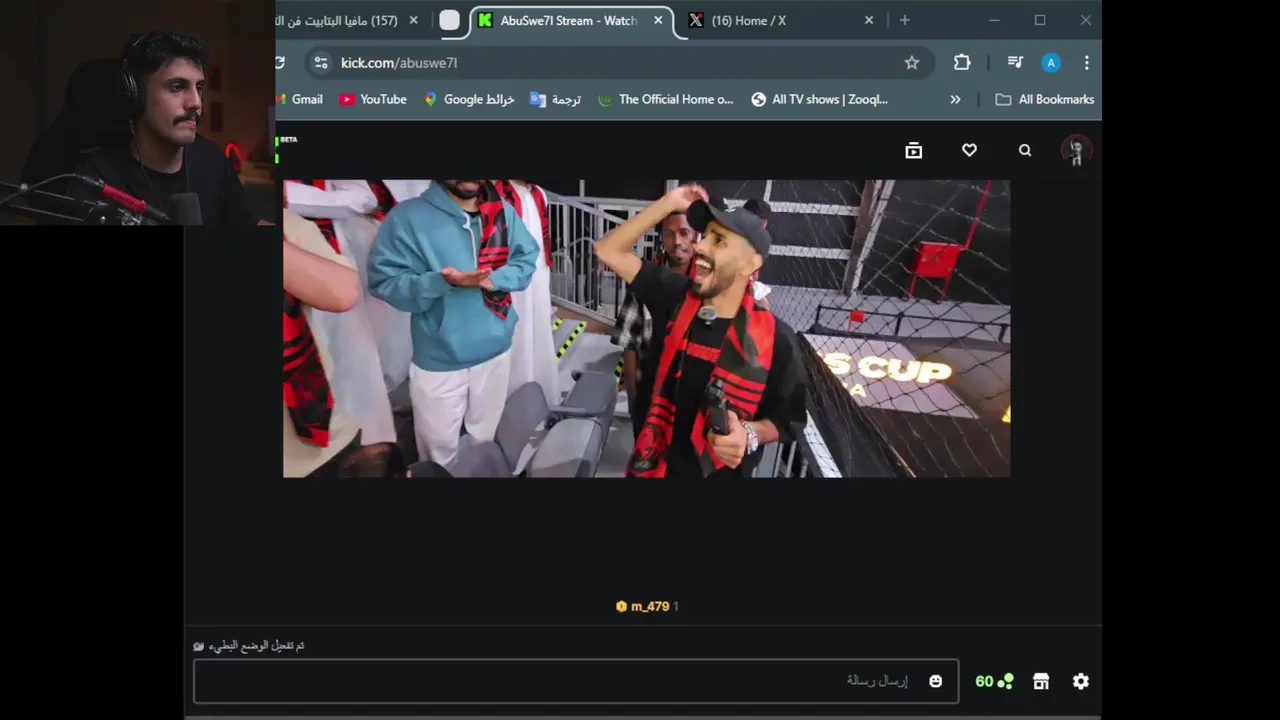1280x720 pixels.
Task: Close the AbuSwe7l Stream tab
Action: click(x=658, y=20)
